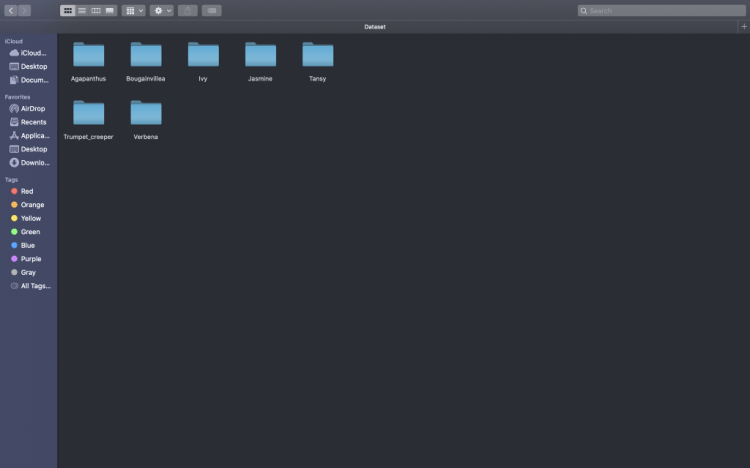Click the Edit Tags toolbar button
Screen dimensions: 750x468
tap(211, 10)
